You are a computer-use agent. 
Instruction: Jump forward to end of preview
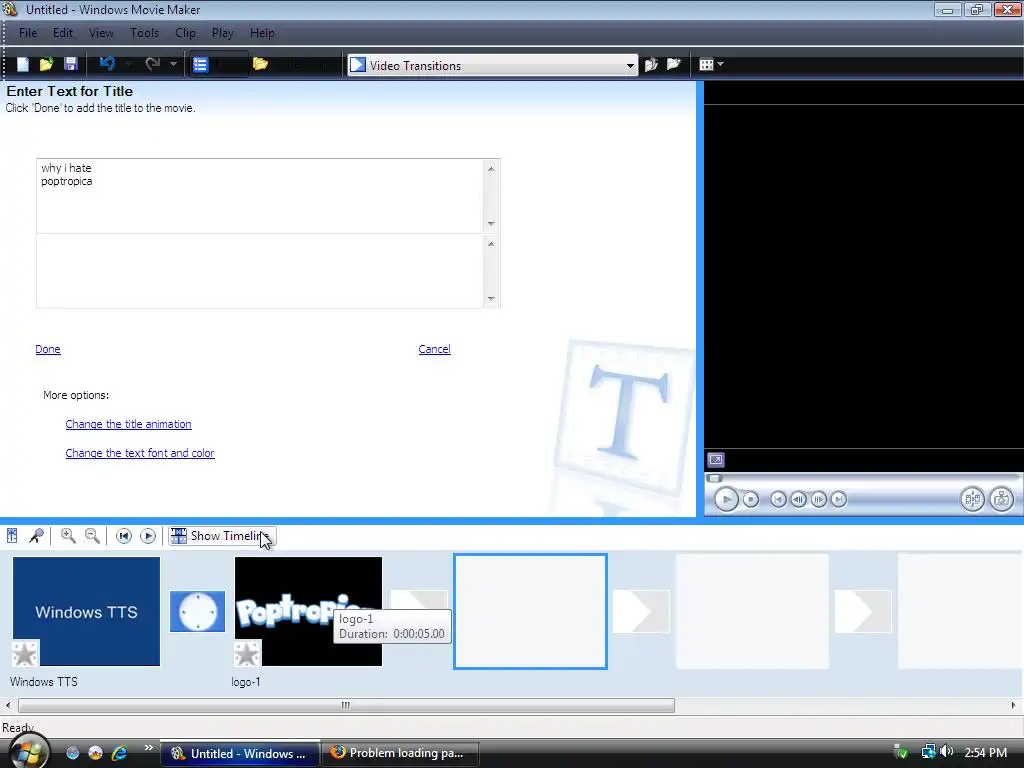[x=839, y=500]
